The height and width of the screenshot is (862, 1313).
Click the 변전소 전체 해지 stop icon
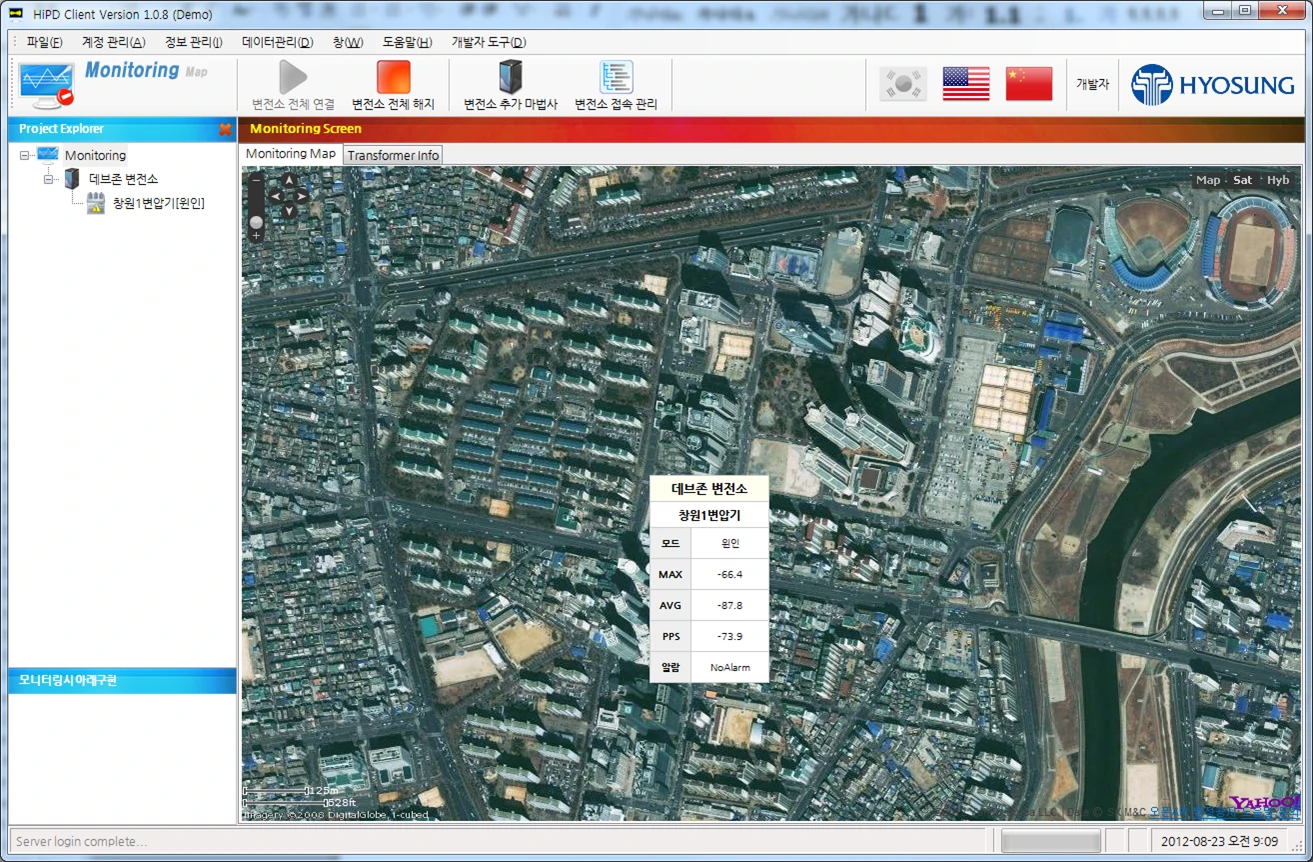point(393,77)
